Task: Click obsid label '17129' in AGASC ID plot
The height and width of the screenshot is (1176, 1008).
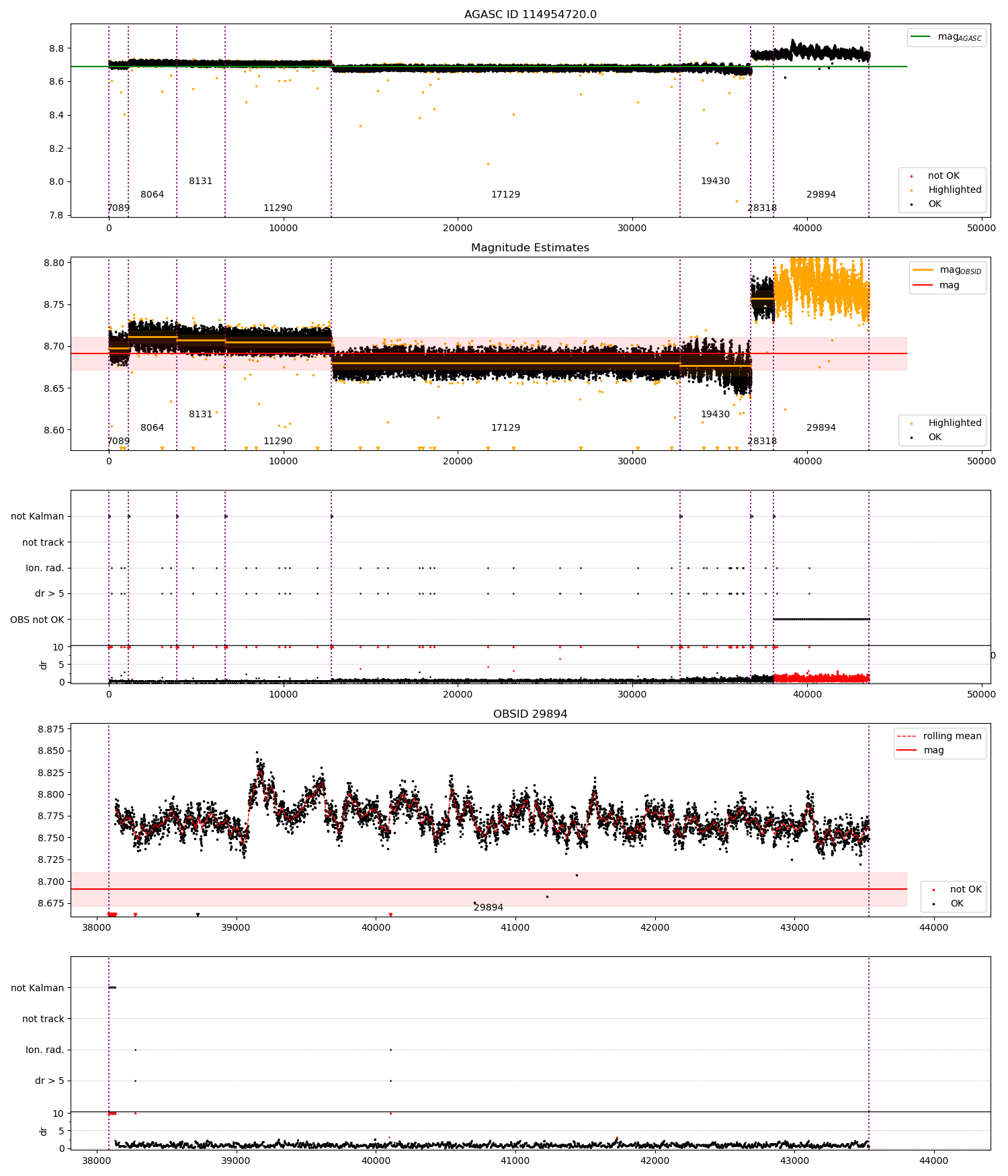Action: tap(506, 195)
